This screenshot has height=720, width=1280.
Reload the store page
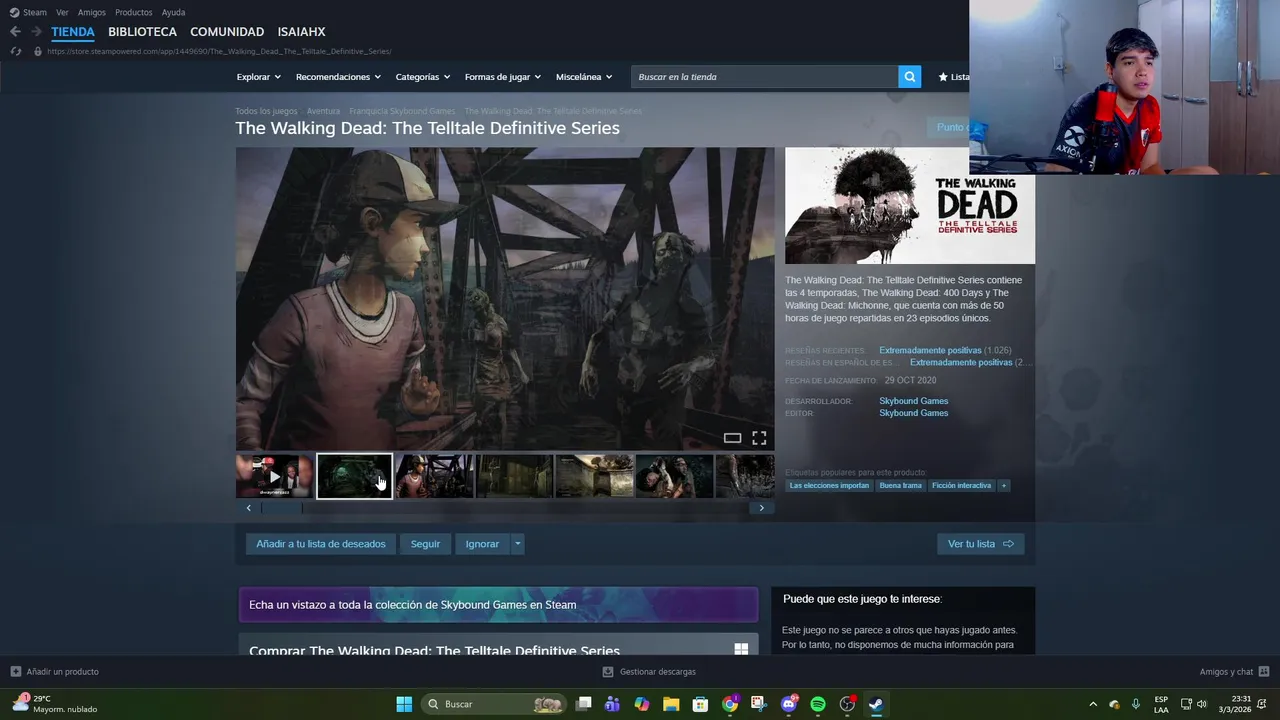(x=15, y=51)
